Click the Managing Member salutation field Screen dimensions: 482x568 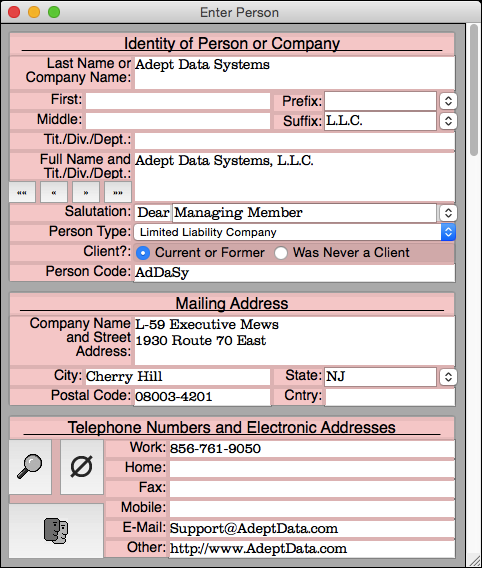click(x=305, y=213)
